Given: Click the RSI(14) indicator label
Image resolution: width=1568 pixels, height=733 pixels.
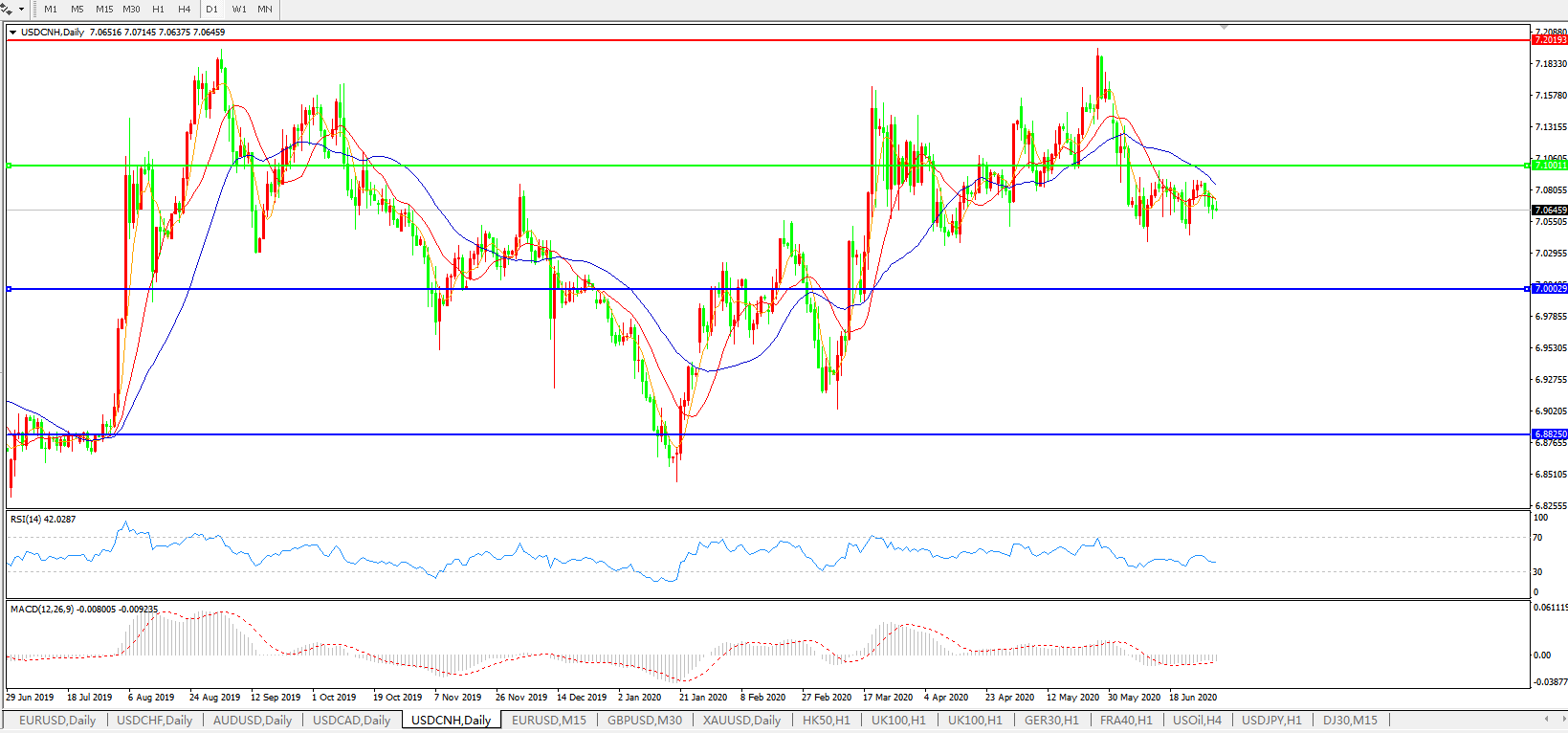Looking at the screenshot, I should pos(42,520).
